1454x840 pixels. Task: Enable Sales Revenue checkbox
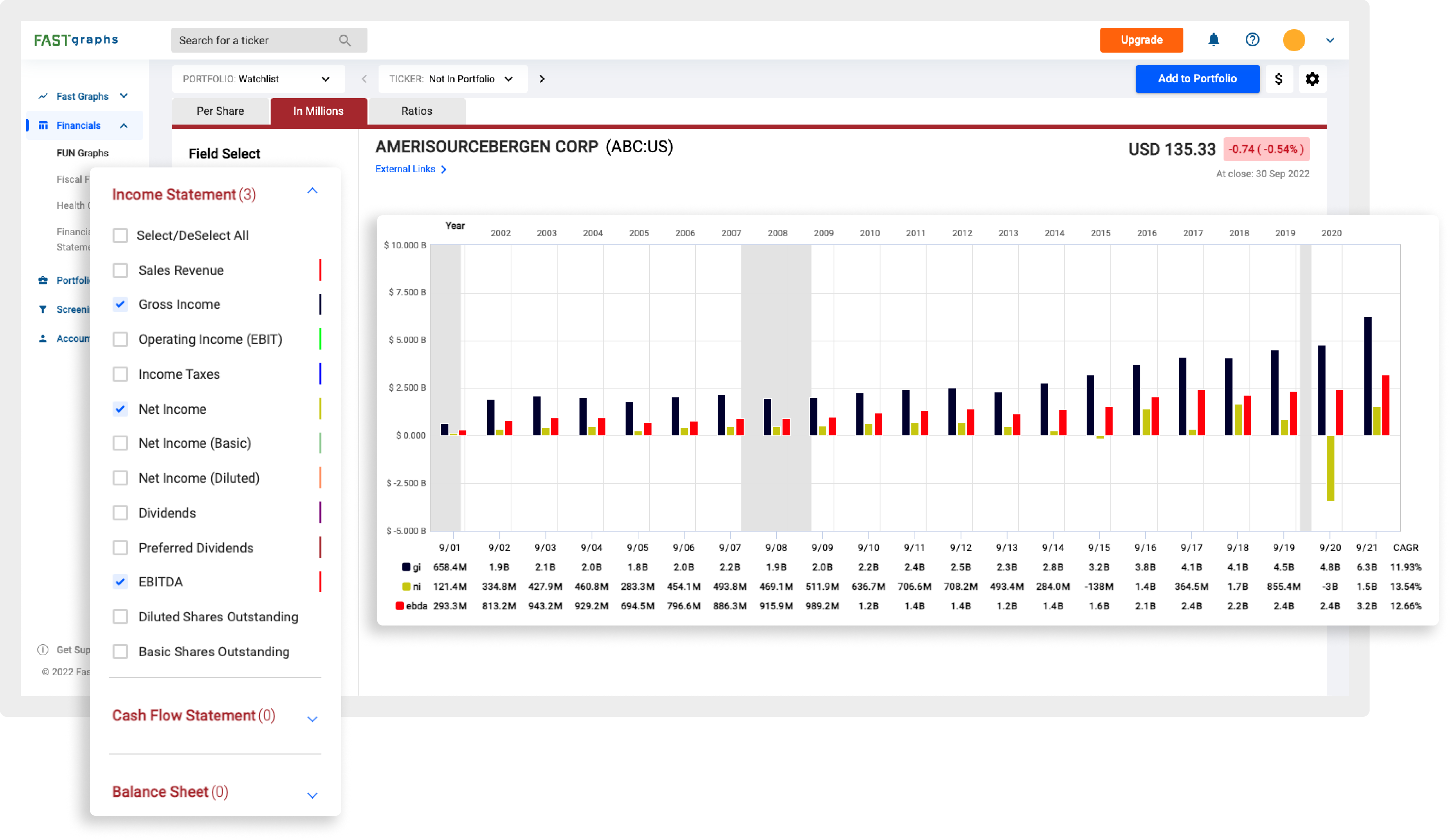click(120, 270)
